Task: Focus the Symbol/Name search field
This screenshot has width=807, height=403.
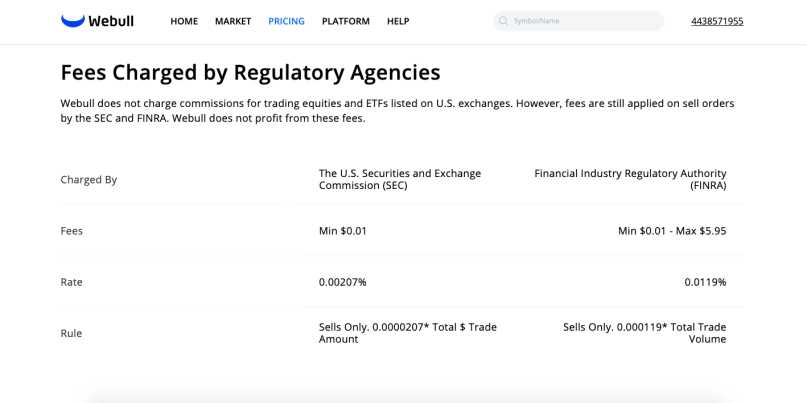Action: pos(578,21)
